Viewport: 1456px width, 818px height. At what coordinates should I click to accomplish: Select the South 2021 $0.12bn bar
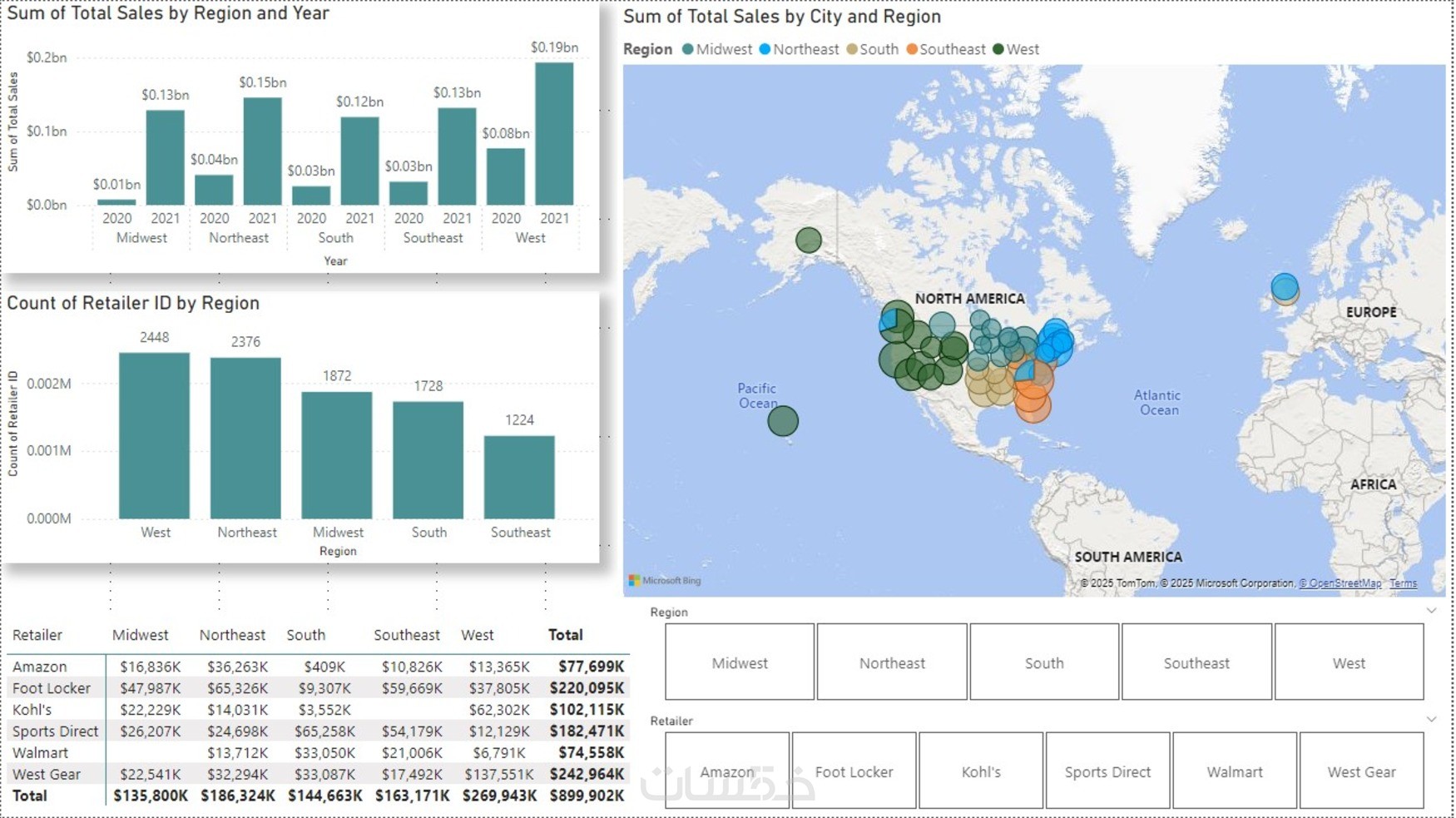[x=359, y=161]
